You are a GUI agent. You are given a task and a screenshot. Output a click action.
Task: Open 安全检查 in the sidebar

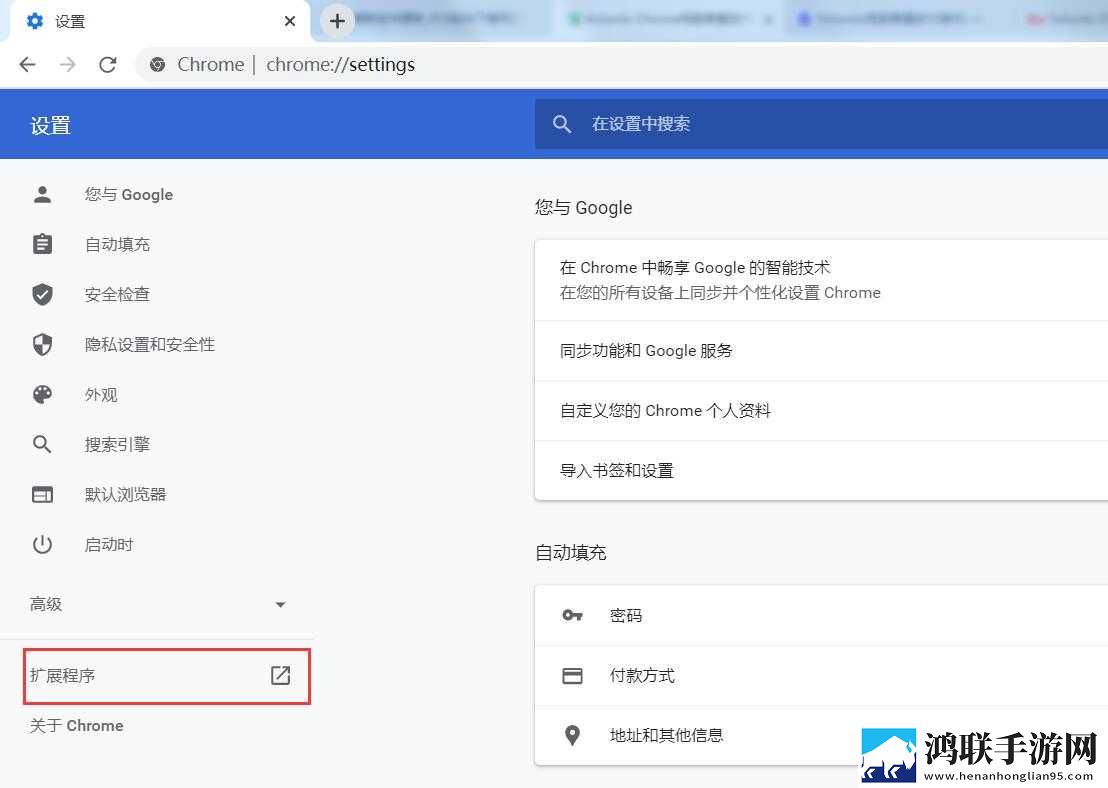tap(117, 295)
